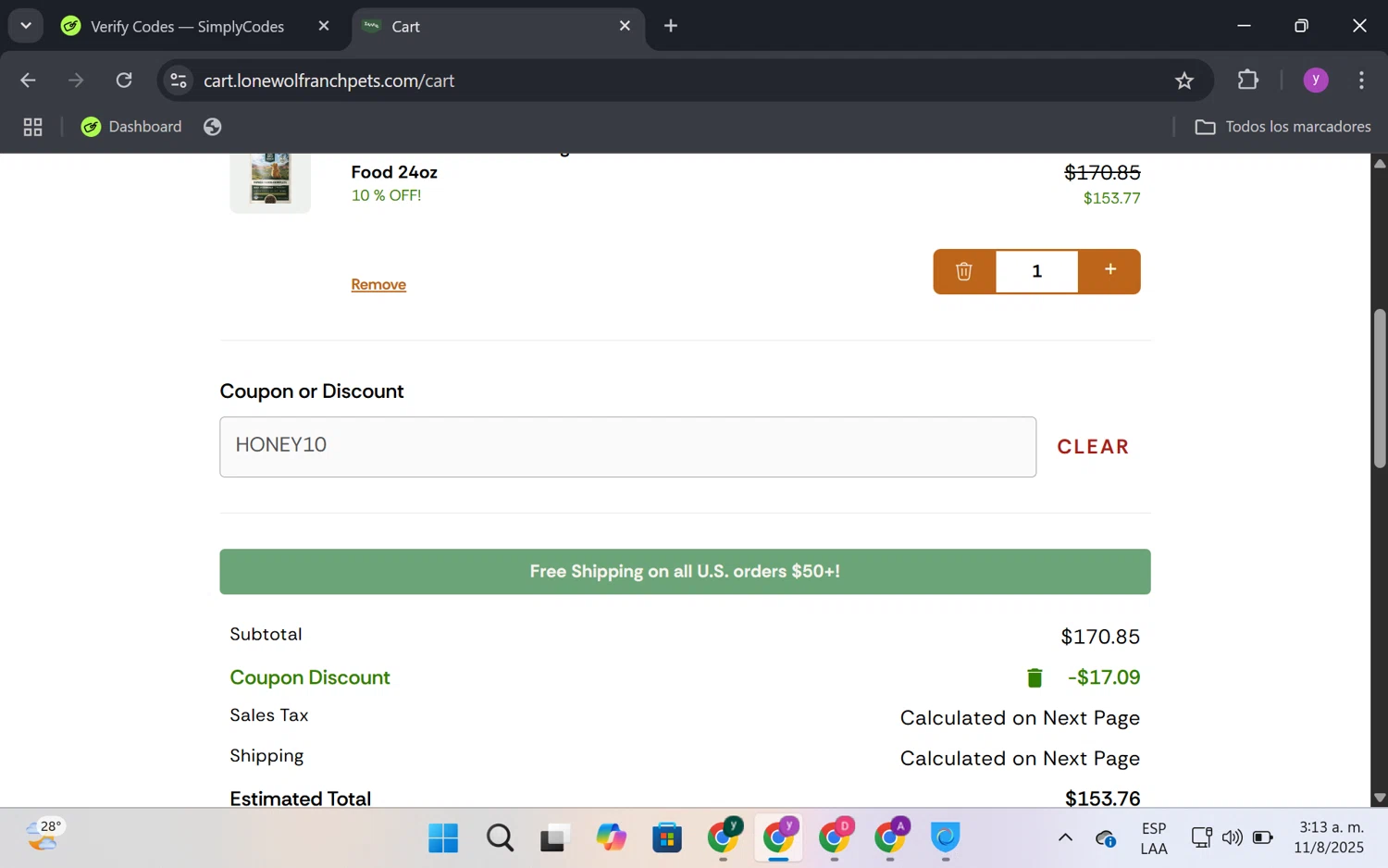Reload the cart page
The image size is (1388, 868).
[x=124, y=81]
